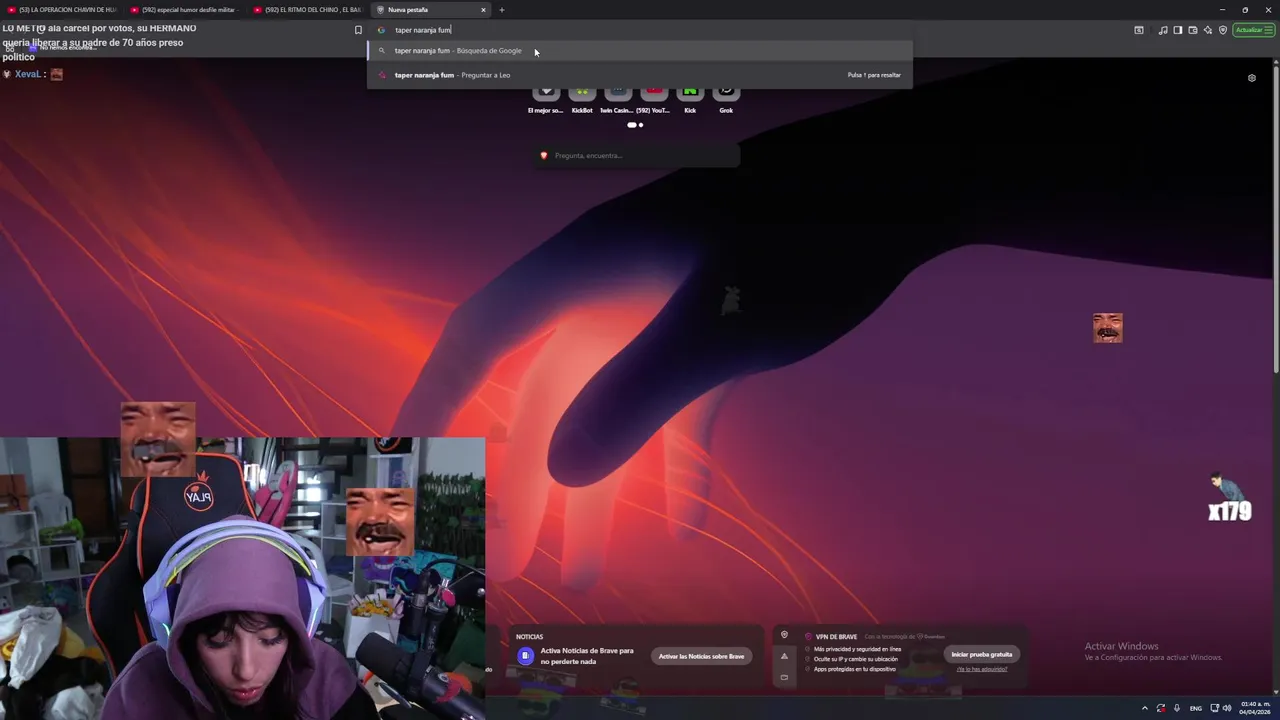Viewport: 1280px width, 720px height.
Task: Open new tab with plus button
Action: coord(502,10)
